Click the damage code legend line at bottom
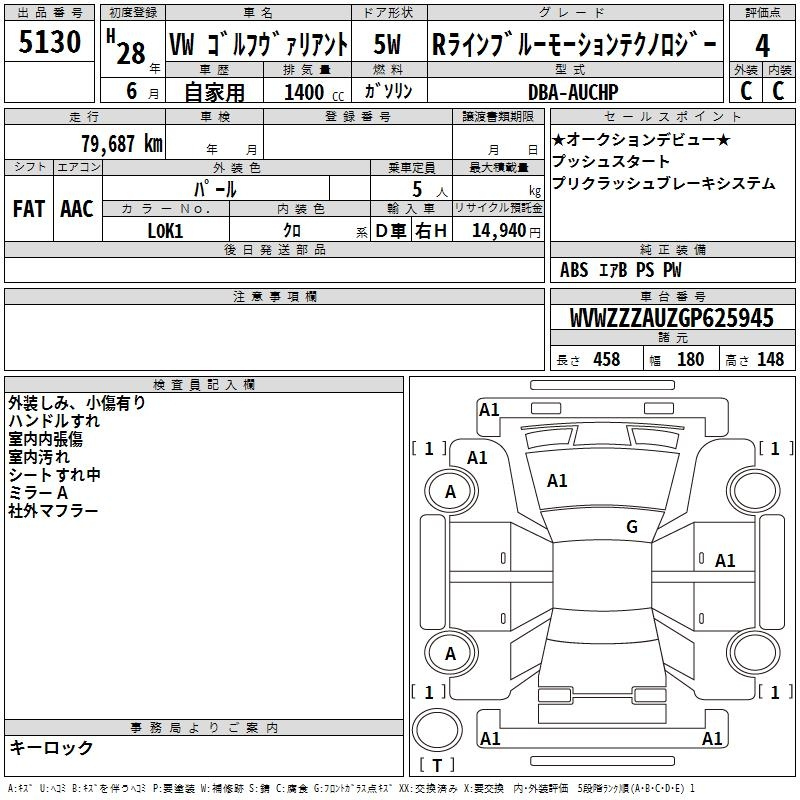 351,788
